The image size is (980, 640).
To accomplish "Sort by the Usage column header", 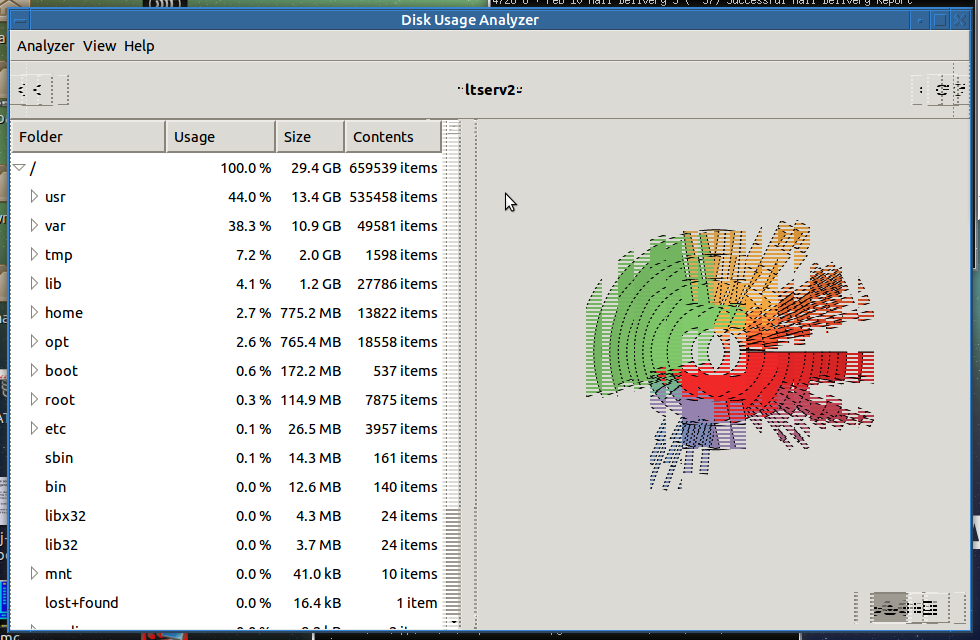I will pos(220,137).
